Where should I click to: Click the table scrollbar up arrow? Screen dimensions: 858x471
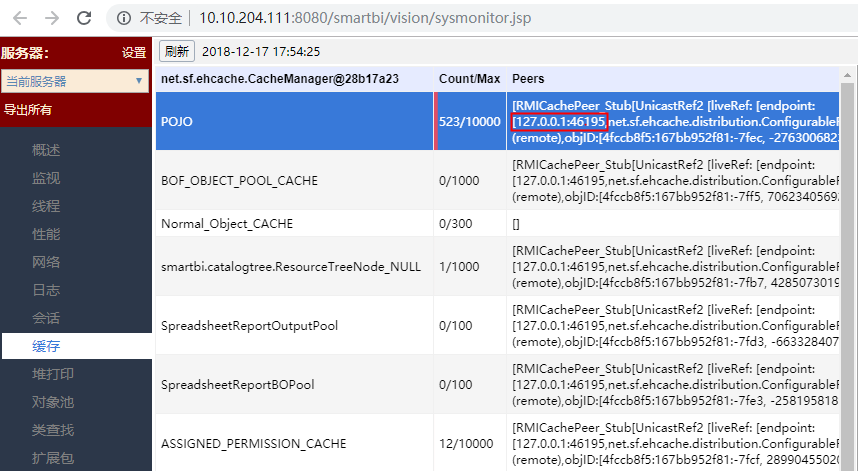click(x=847, y=75)
